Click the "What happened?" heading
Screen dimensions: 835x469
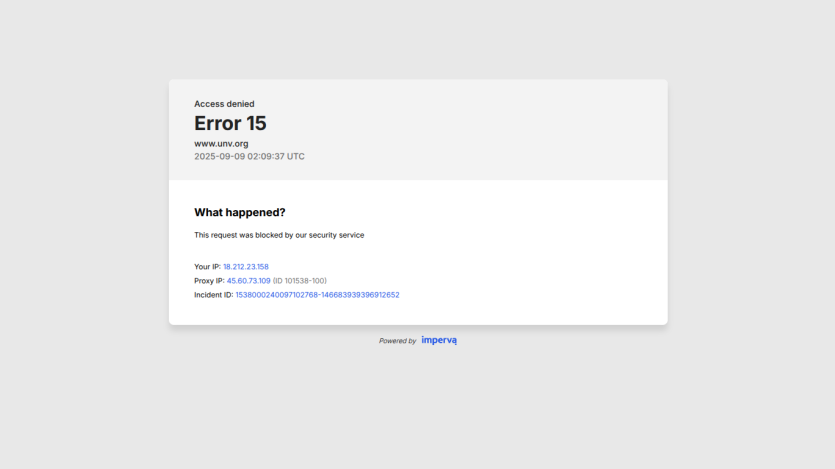click(240, 212)
